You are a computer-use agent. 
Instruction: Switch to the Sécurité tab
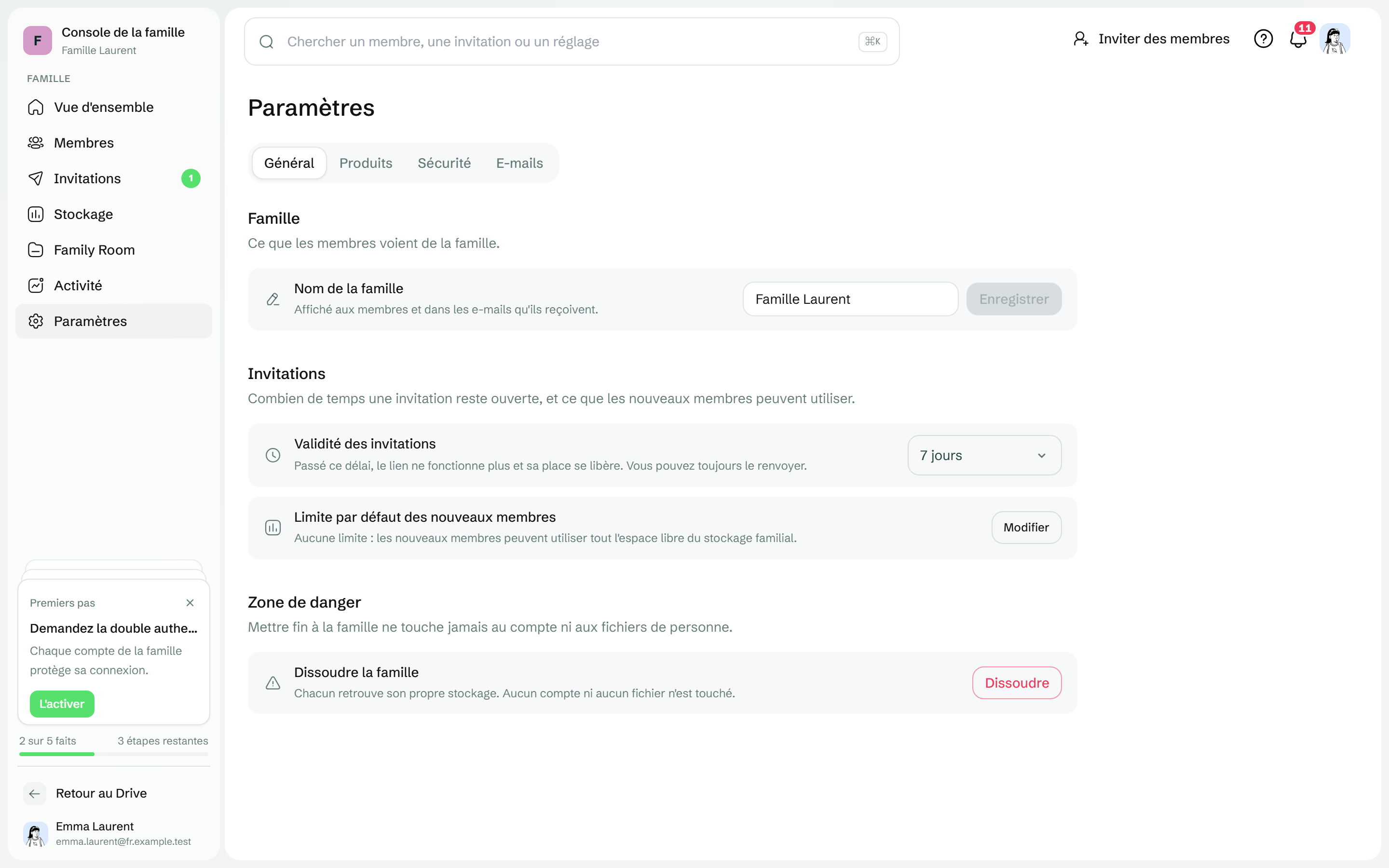444,163
